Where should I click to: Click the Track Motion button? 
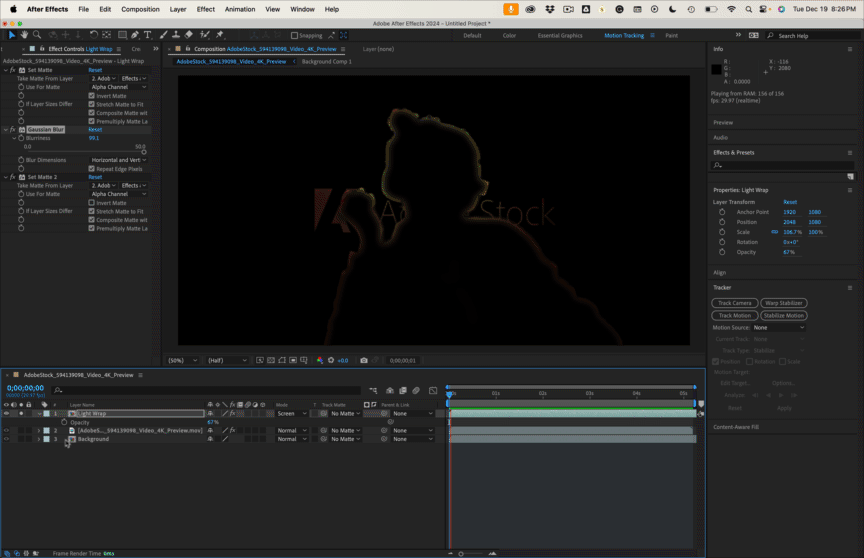tap(735, 316)
